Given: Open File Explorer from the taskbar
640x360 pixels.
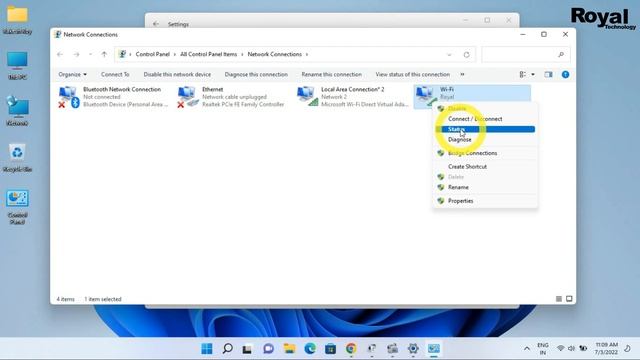Looking at the screenshot, I should [x=289, y=349].
